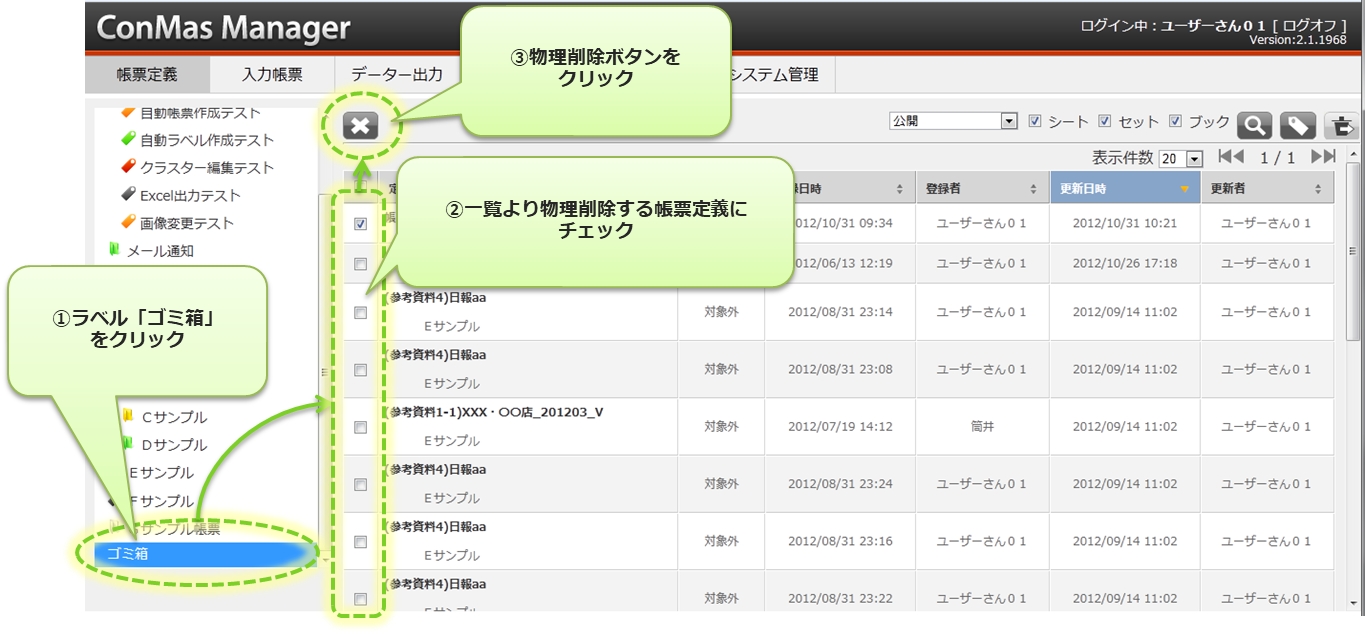Uncheck the セット checkbox
This screenshot has width=1365, height=635.
[x=1105, y=121]
